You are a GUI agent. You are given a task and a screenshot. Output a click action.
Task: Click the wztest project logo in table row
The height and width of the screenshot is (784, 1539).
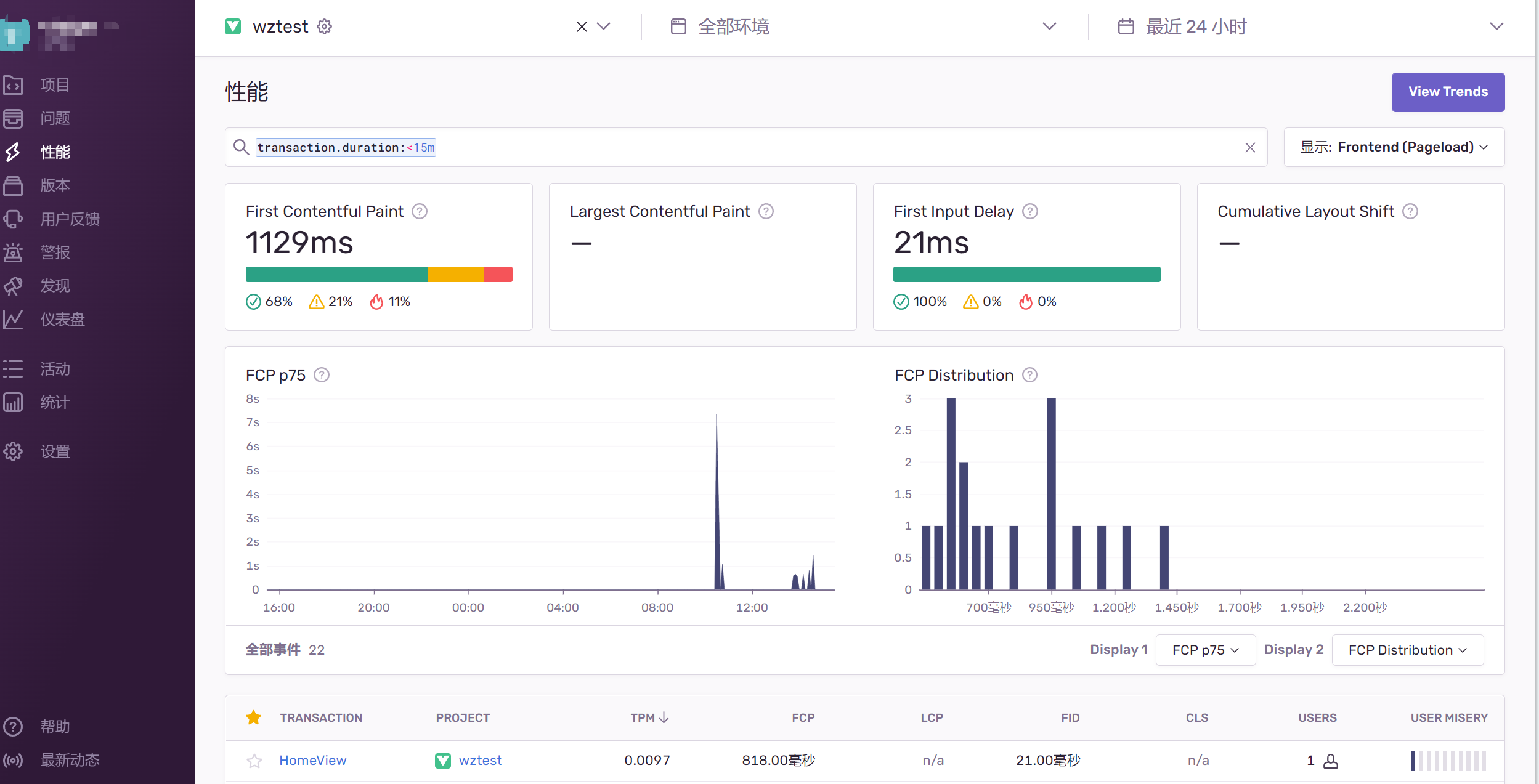pyautogui.click(x=443, y=761)
